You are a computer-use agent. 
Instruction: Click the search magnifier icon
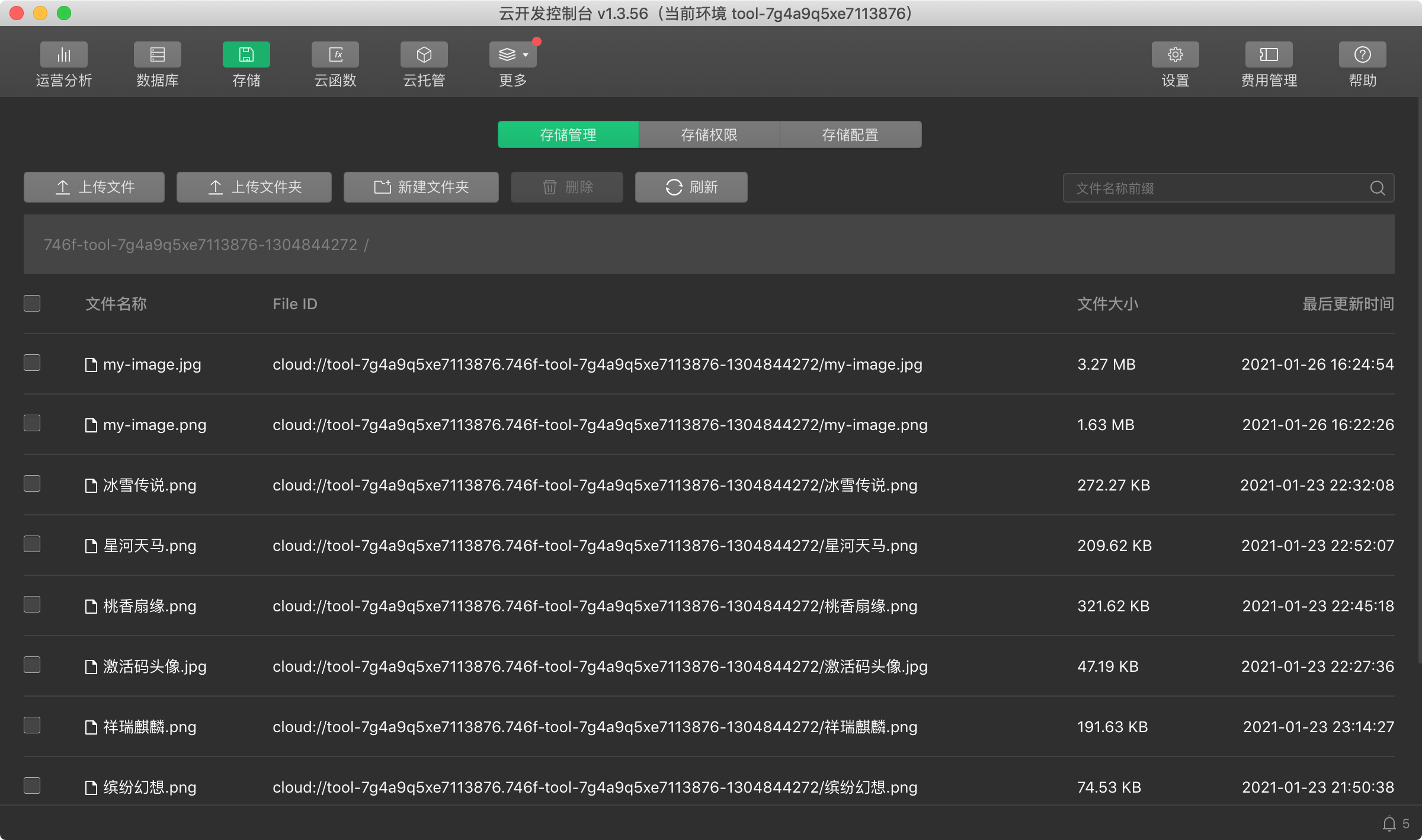[1378, 188]
